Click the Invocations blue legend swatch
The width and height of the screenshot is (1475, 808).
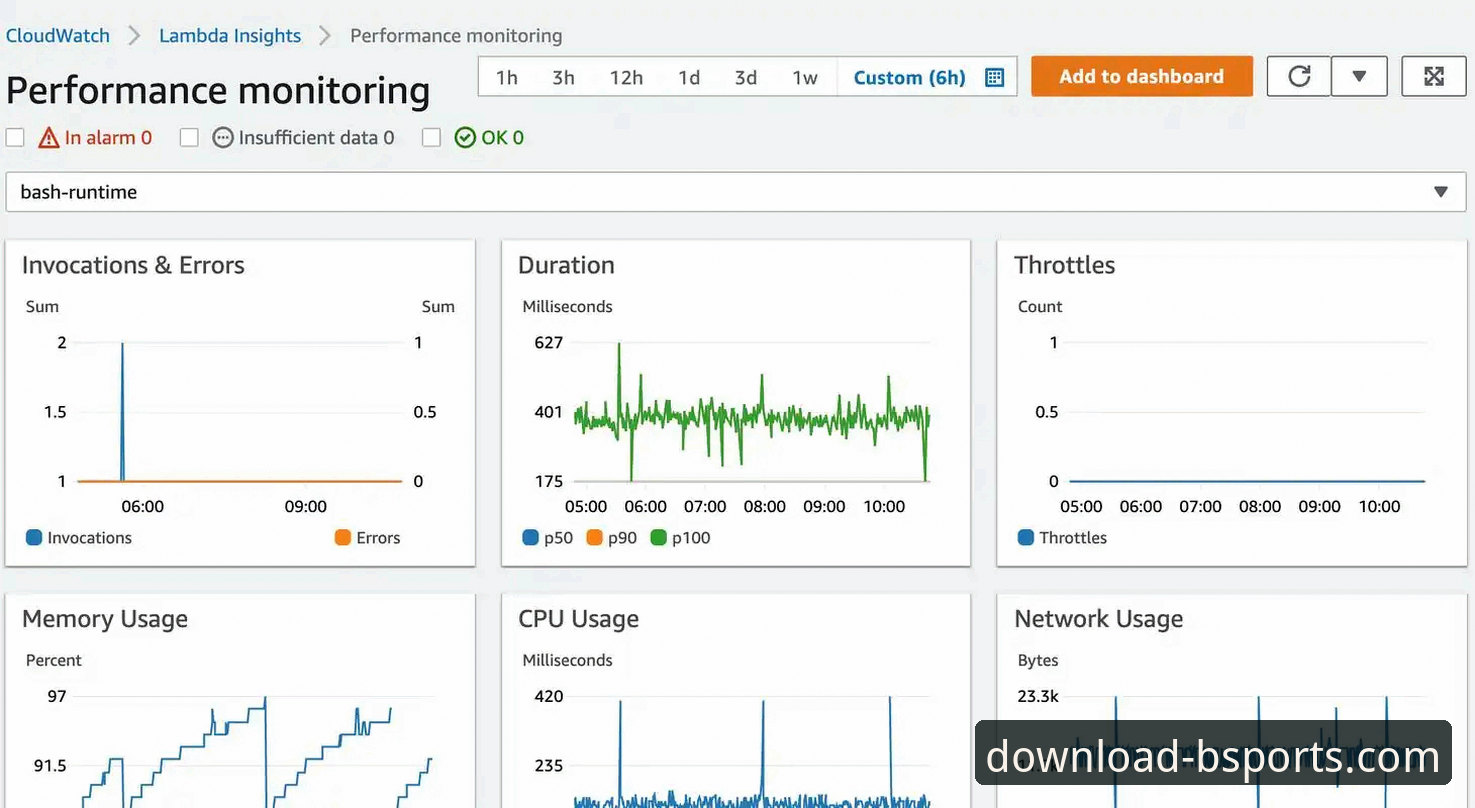coord(34,538)
